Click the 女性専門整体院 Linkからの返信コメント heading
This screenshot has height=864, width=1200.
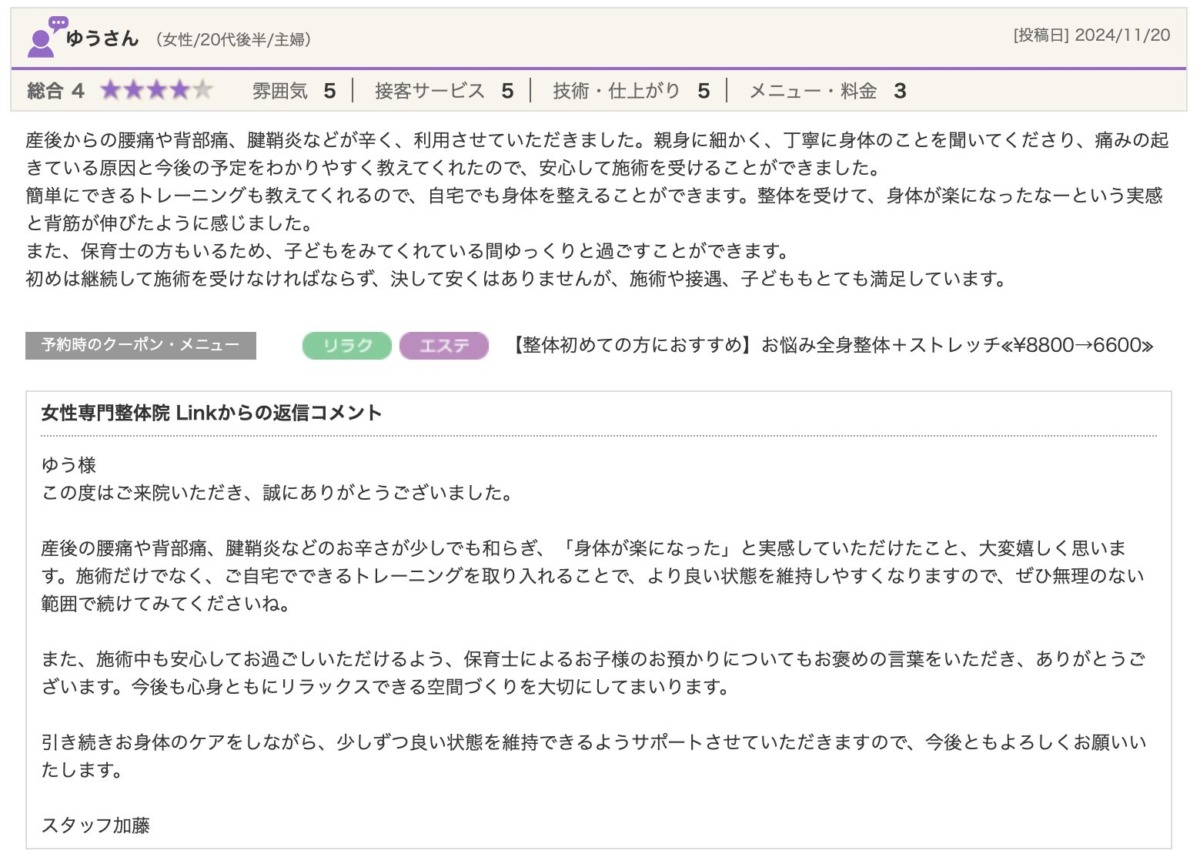pyautogui.click(x=212, y=413)
